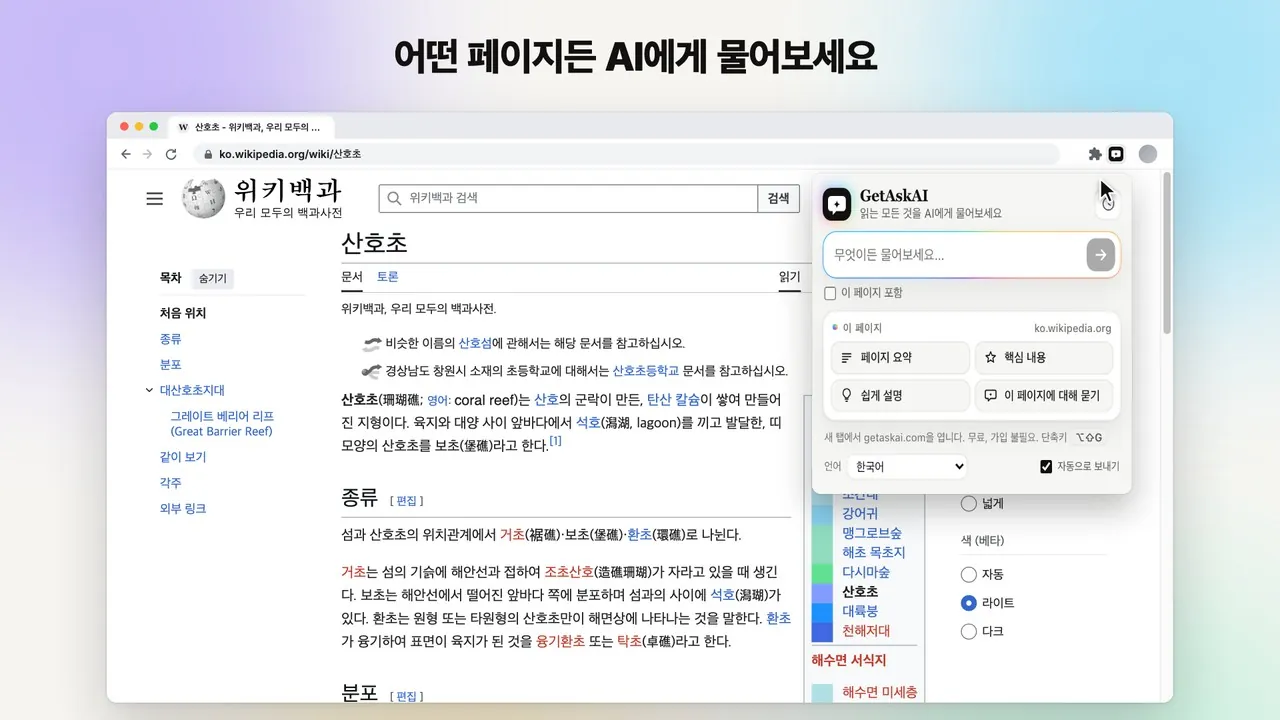Open the 맹그로브숲 sidebar link
This screenshot has width=1280, height=720.
tap(872, 533)
